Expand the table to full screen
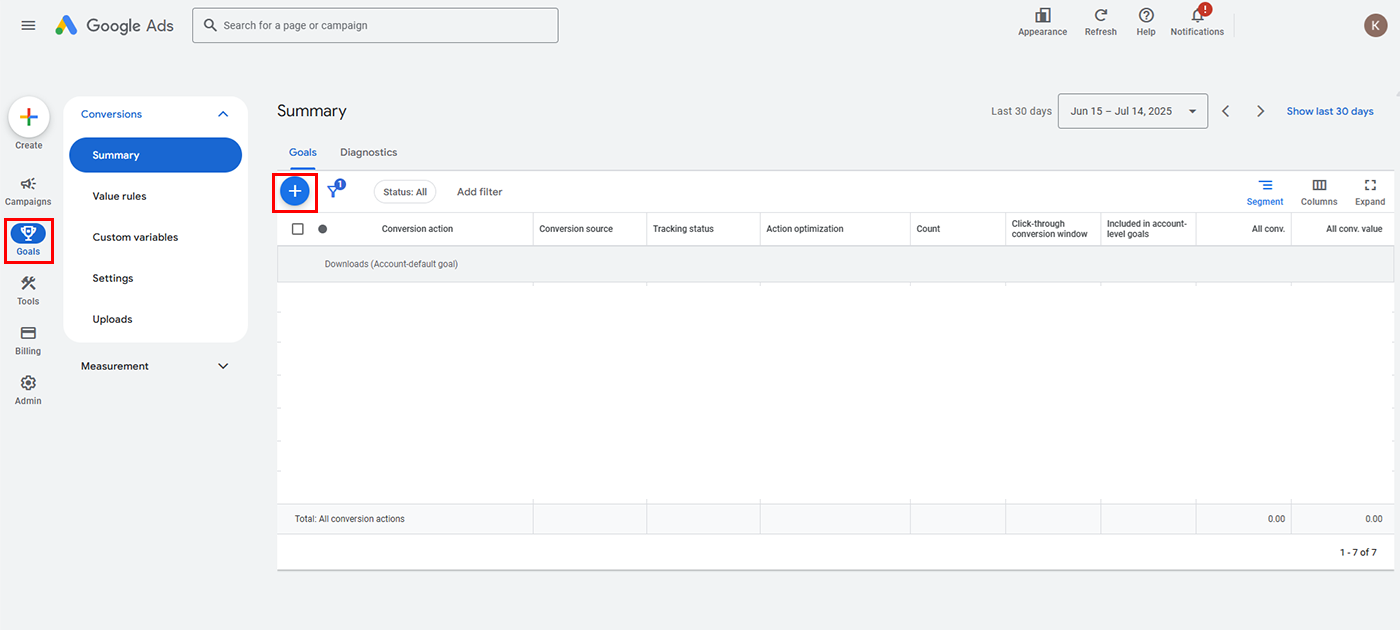This screenshot has width=1400, height=630. point(1370,192)
